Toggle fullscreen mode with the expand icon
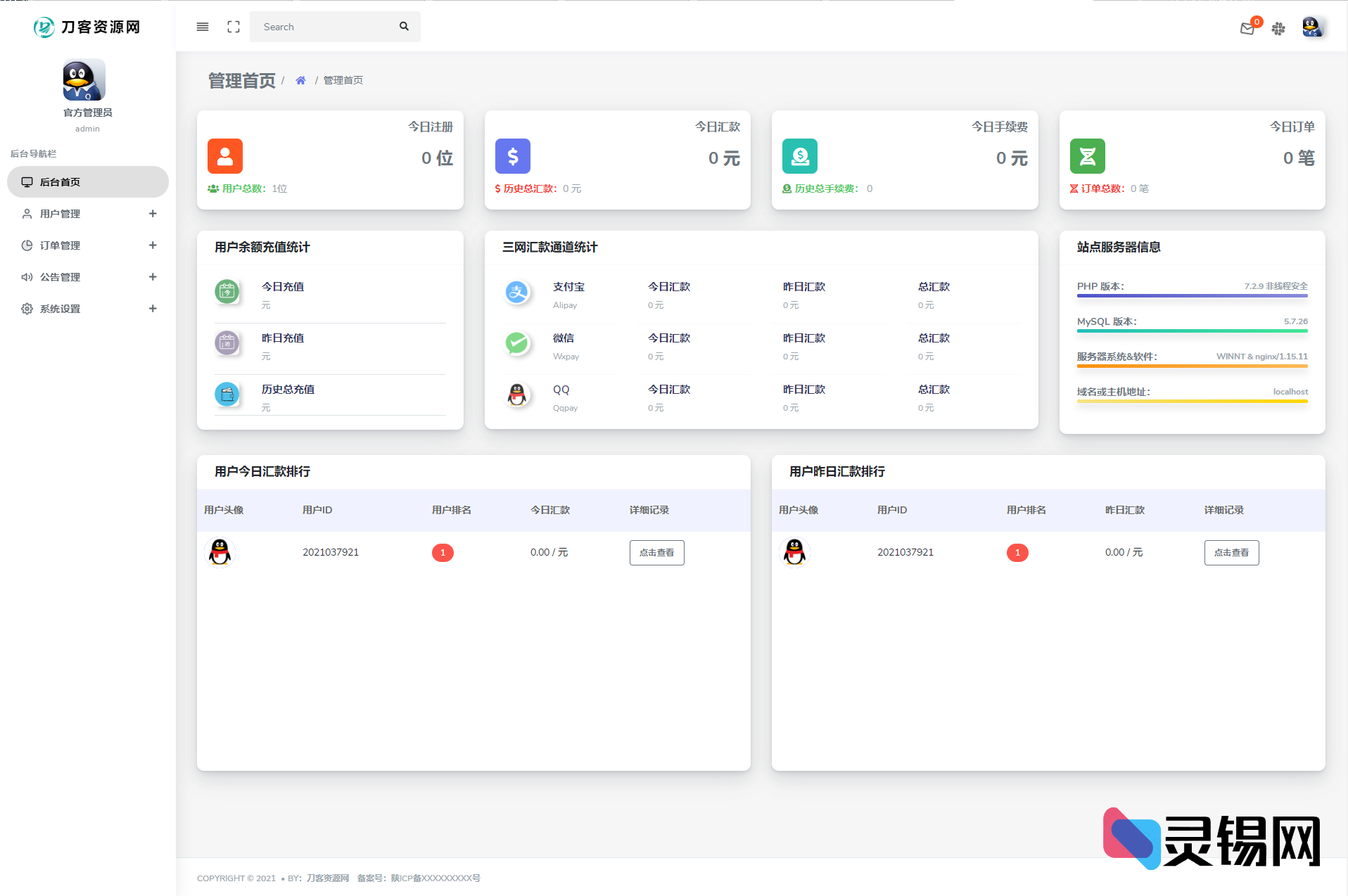The width and height of the screenshot is (1348, 896). (234, 27)
